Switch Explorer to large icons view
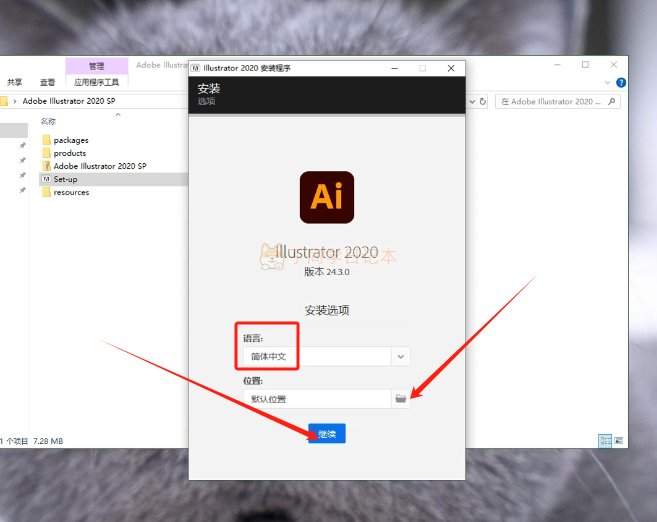Screen dimensions: 657x522 click(x=619, y=441)
